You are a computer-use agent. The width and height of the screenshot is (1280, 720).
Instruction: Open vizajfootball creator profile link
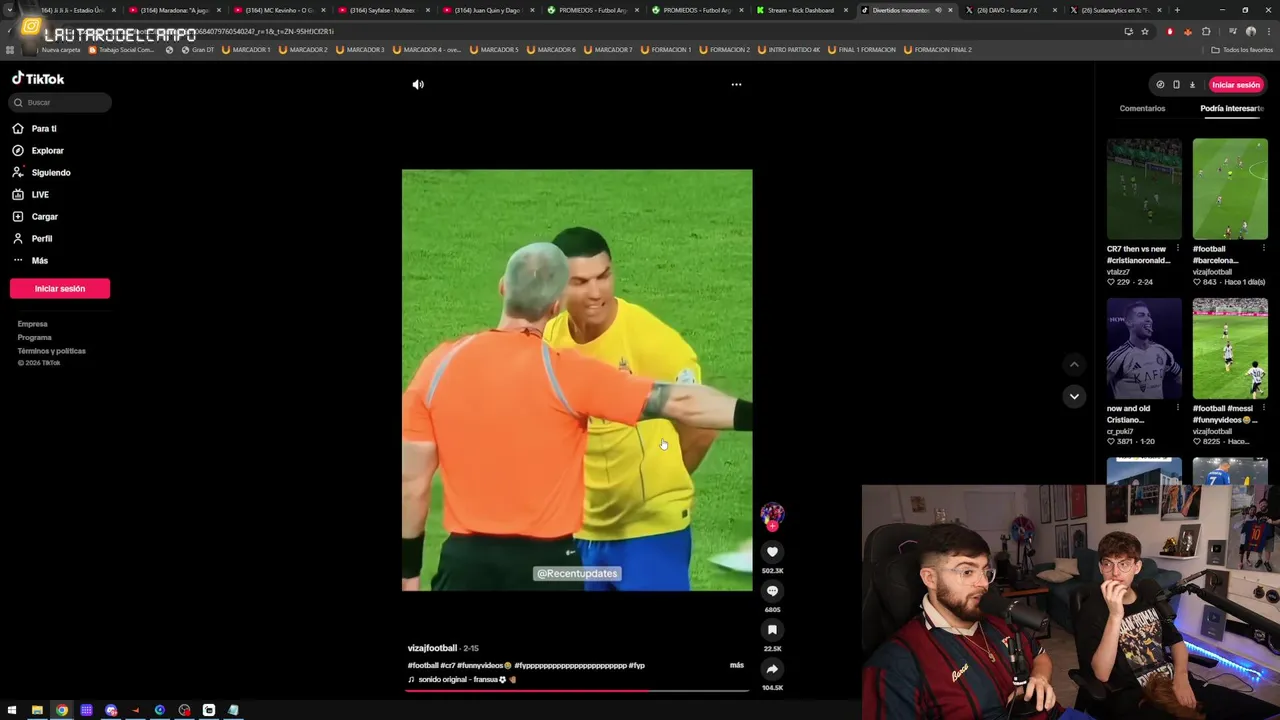pyautogui.click(x=432, y=648)
